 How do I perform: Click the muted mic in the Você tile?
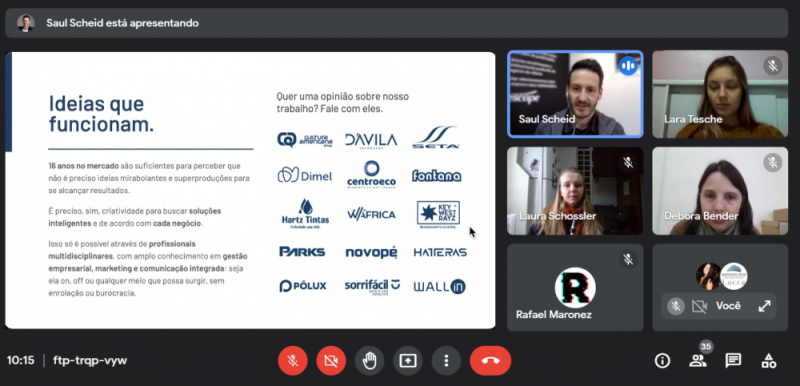(676, 306)
